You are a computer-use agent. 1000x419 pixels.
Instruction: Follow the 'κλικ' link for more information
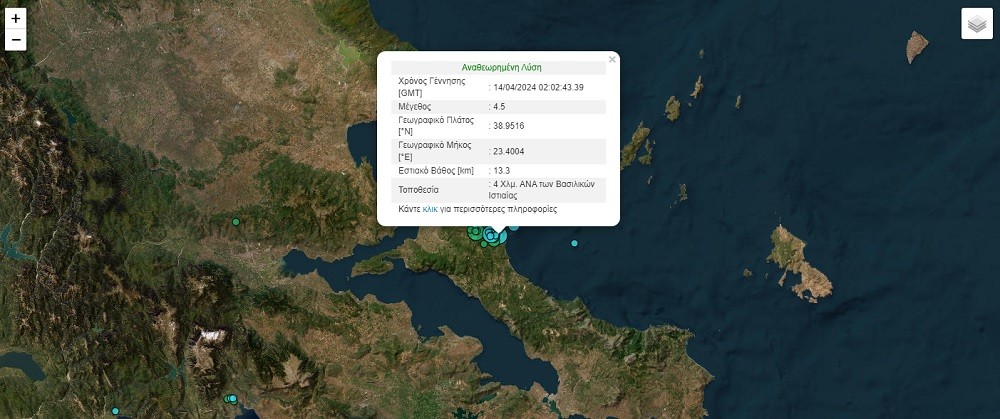430,209
